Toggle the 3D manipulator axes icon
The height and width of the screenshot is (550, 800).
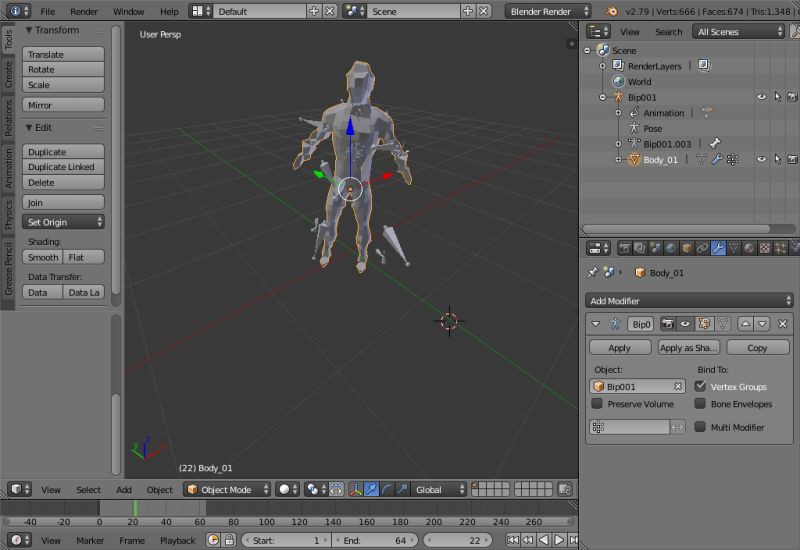(356, 489)
